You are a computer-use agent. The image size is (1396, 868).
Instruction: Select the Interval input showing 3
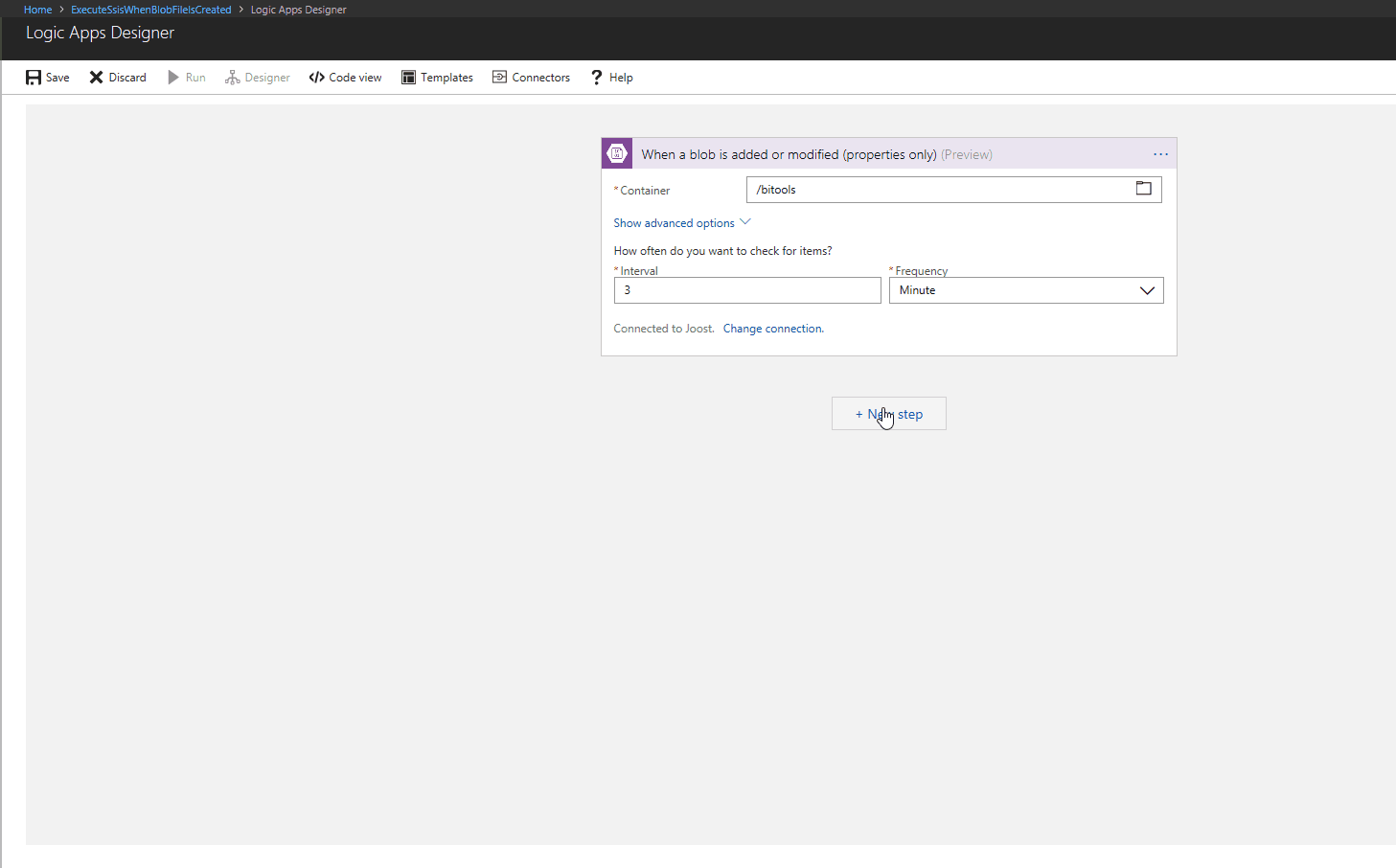747,289
